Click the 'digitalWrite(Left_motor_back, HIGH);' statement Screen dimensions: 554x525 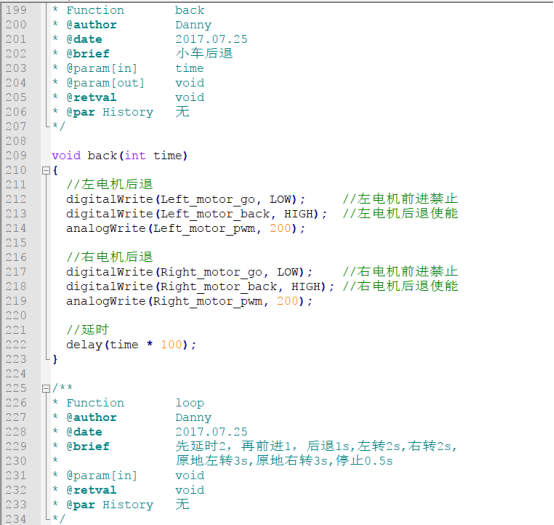click(x=196, y=214)
